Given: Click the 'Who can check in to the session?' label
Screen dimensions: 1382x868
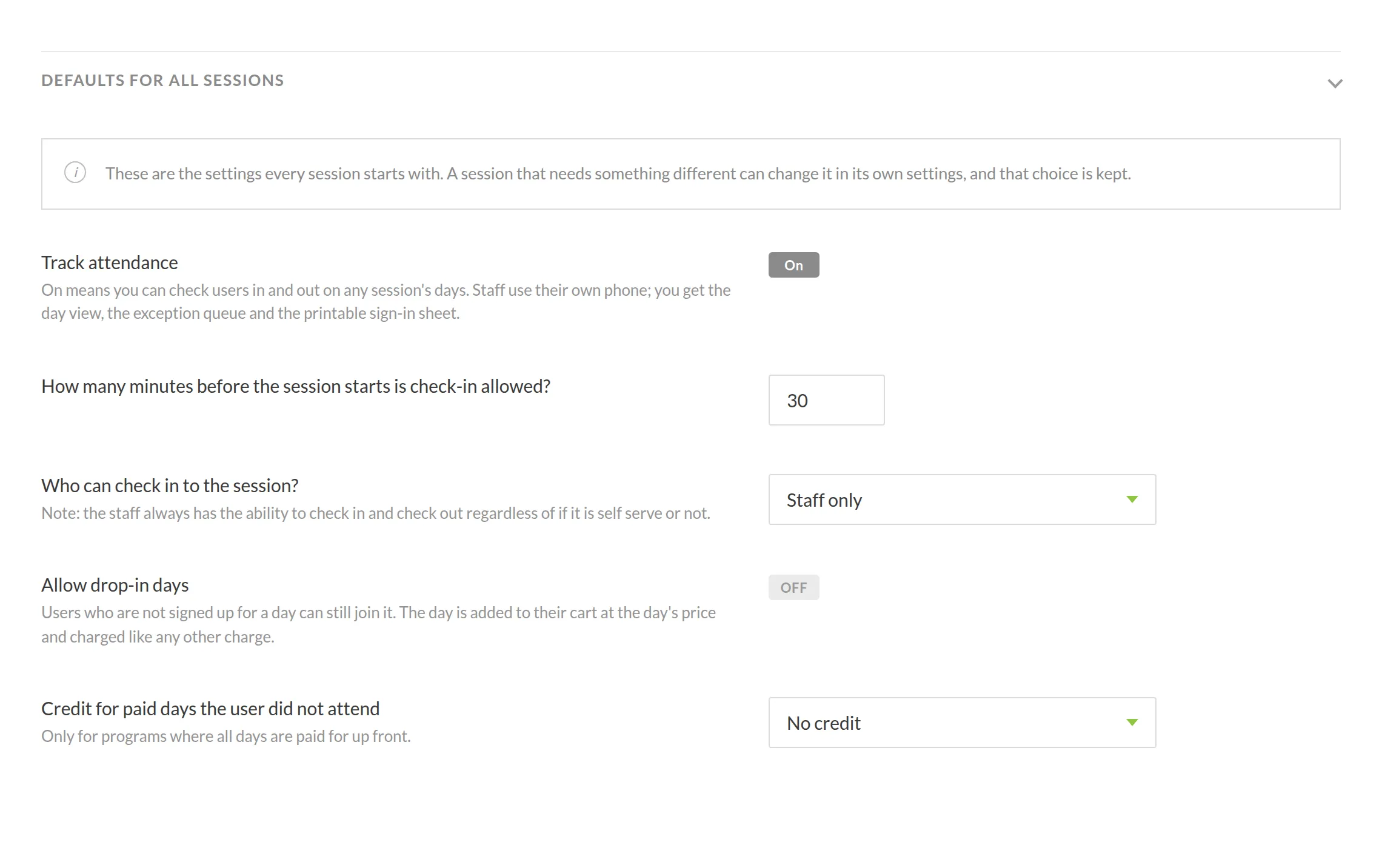Looking at the screenshot, I should tap(170, 486).
